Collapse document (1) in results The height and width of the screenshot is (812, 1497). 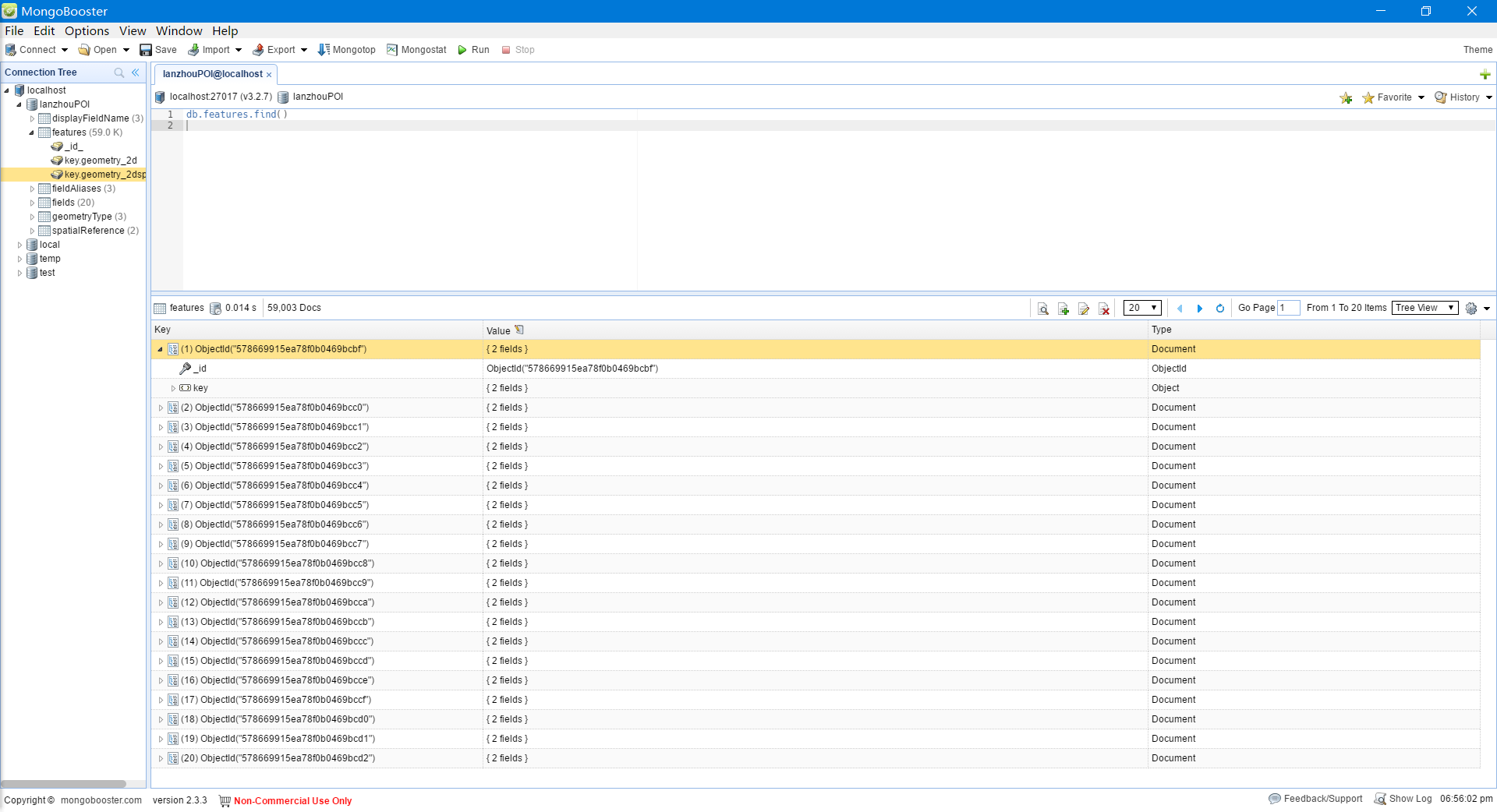(161, 349)
